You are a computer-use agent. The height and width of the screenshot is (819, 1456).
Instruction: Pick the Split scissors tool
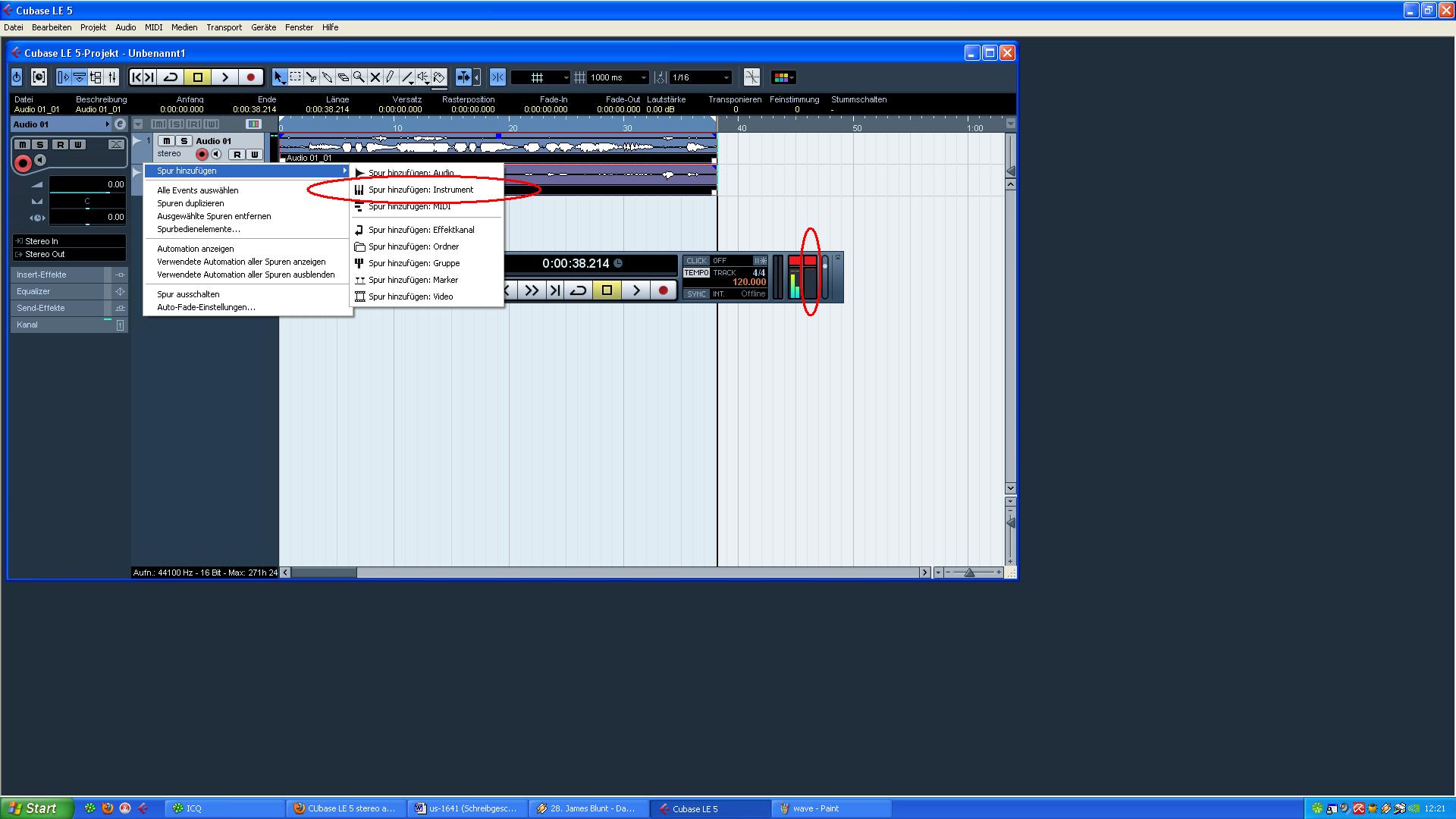click(311, 77)
